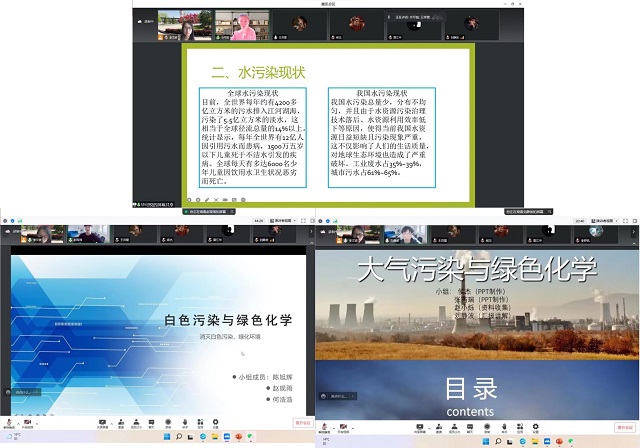This screenshot has width=640, height=448.
Task: Open PowerPoint icon on Air Pollution window taskbar
Action: click(x=559, y=441)
